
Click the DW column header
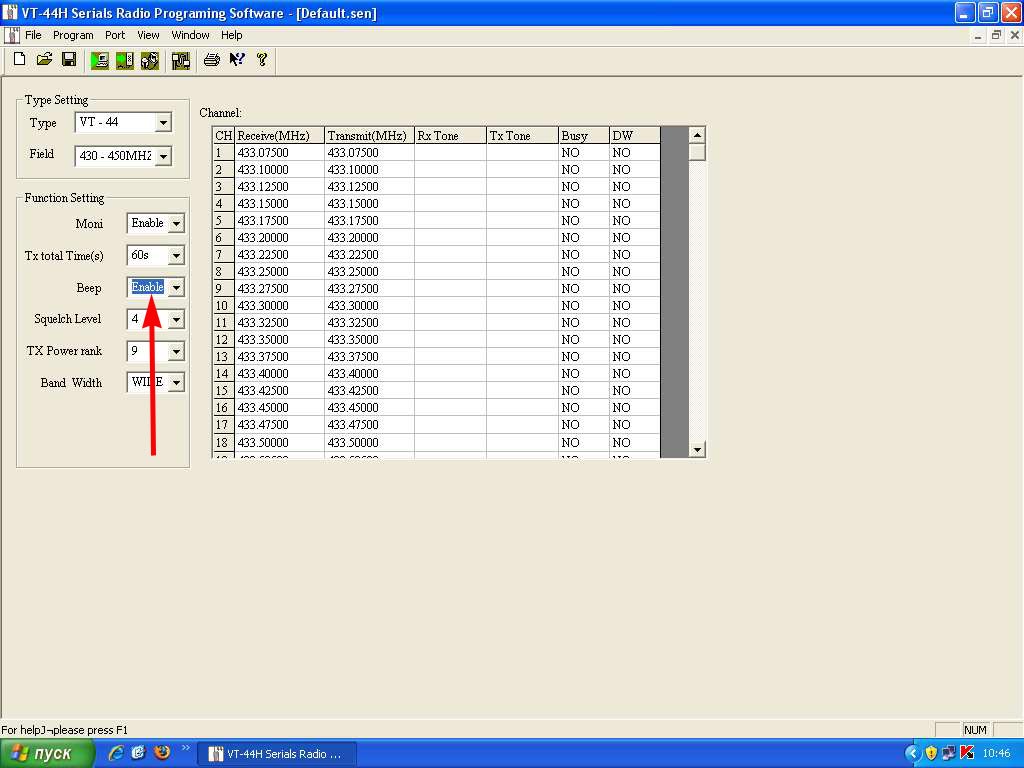pyautogui.click(x=635, y=136)
